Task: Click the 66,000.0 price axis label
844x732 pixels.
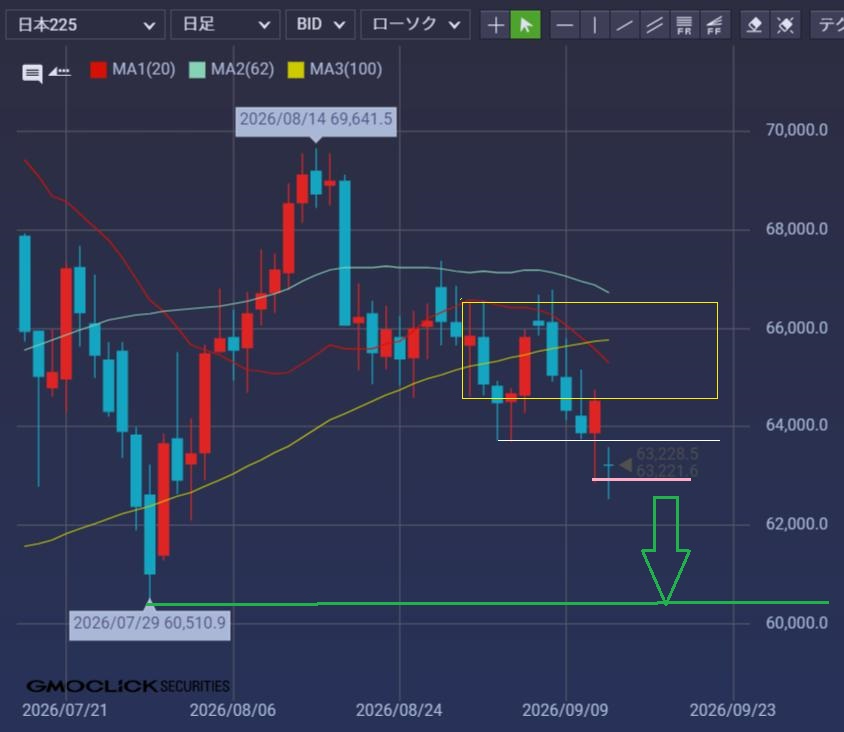Action: [797, 328]
